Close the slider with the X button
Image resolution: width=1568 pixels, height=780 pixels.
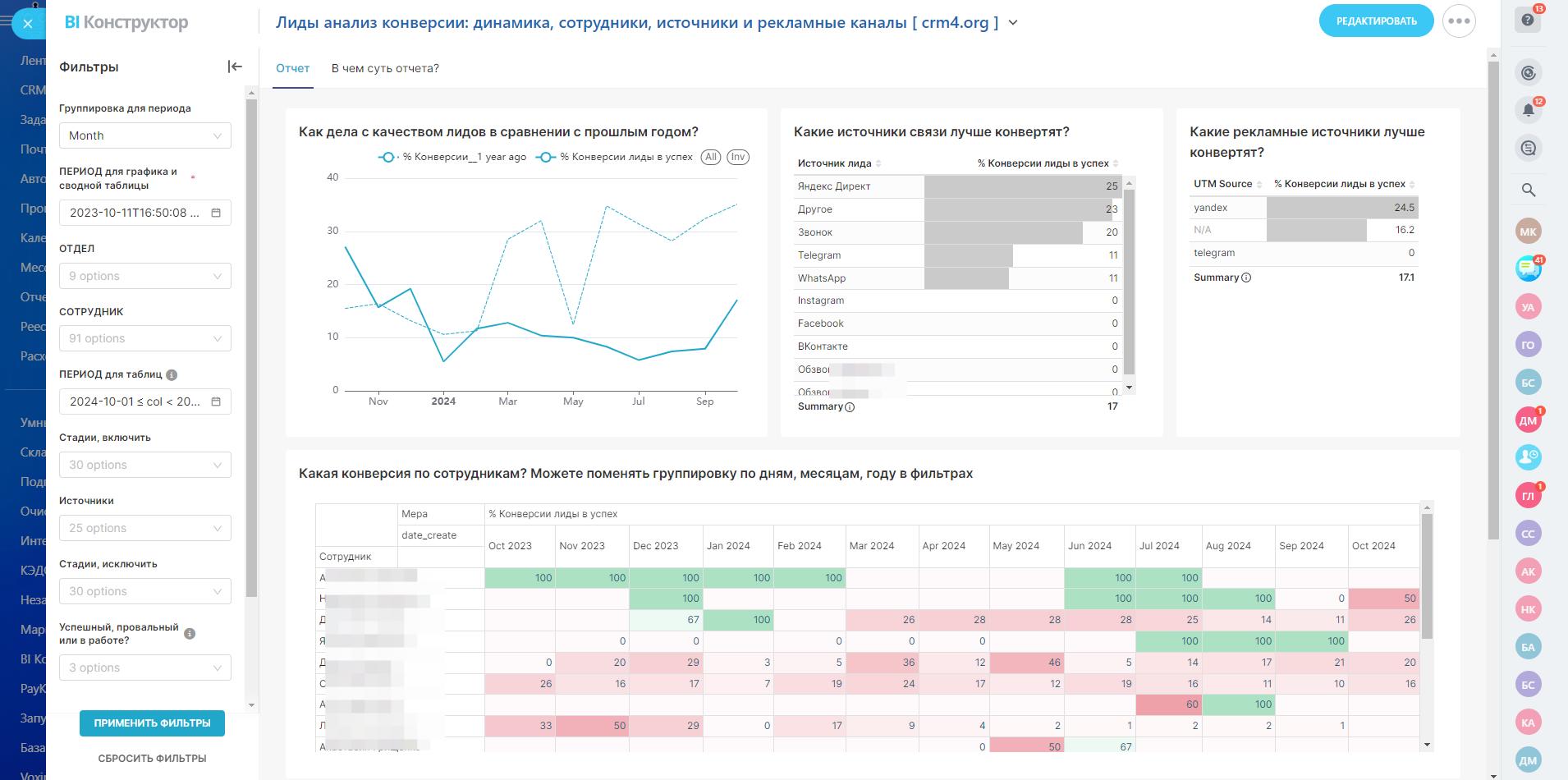pyautogui.click(x=28, y=24)
